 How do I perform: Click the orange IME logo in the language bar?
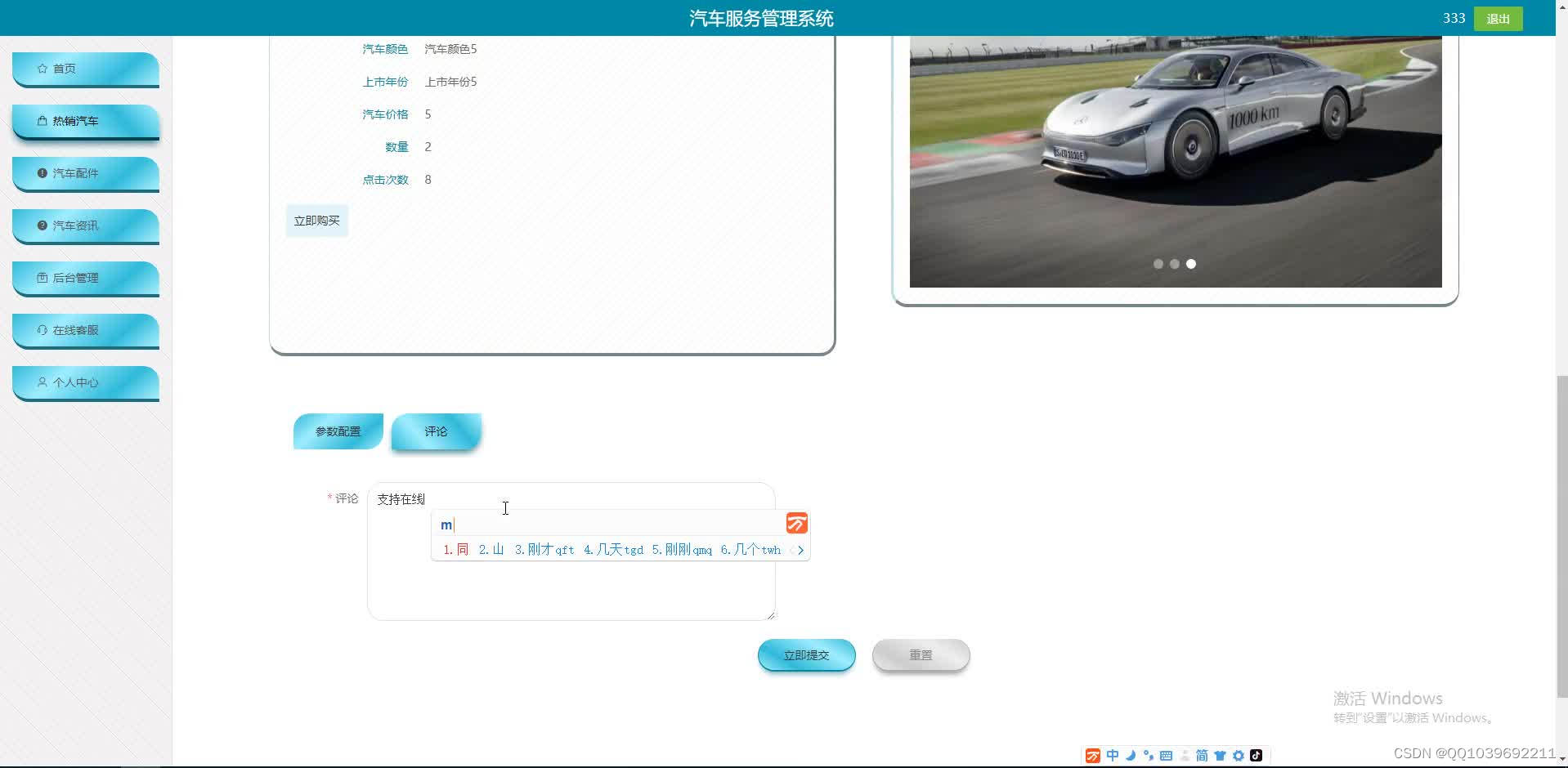(x=1093, y=756)
